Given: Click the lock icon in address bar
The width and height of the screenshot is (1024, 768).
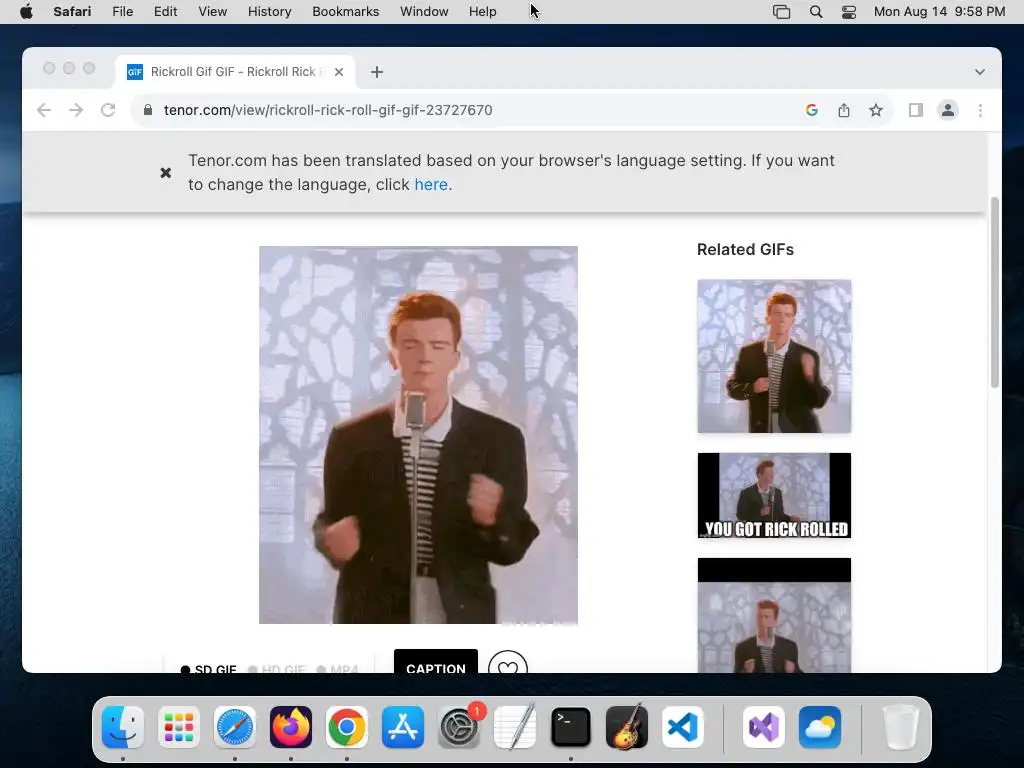Looking at the screenshot, I should click(148, 110).
